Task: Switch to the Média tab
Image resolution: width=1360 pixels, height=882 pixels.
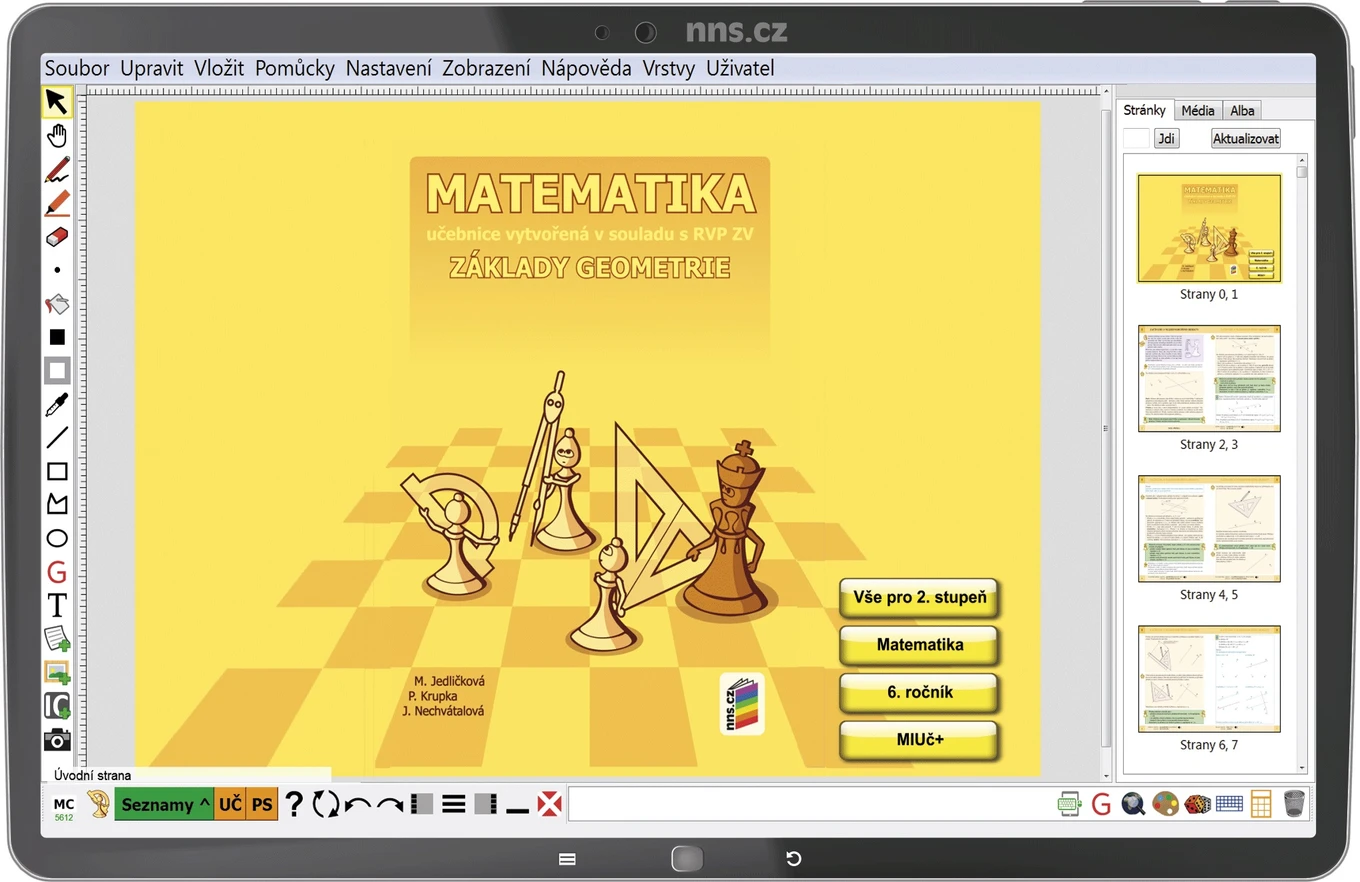Action: [1198, 111]
